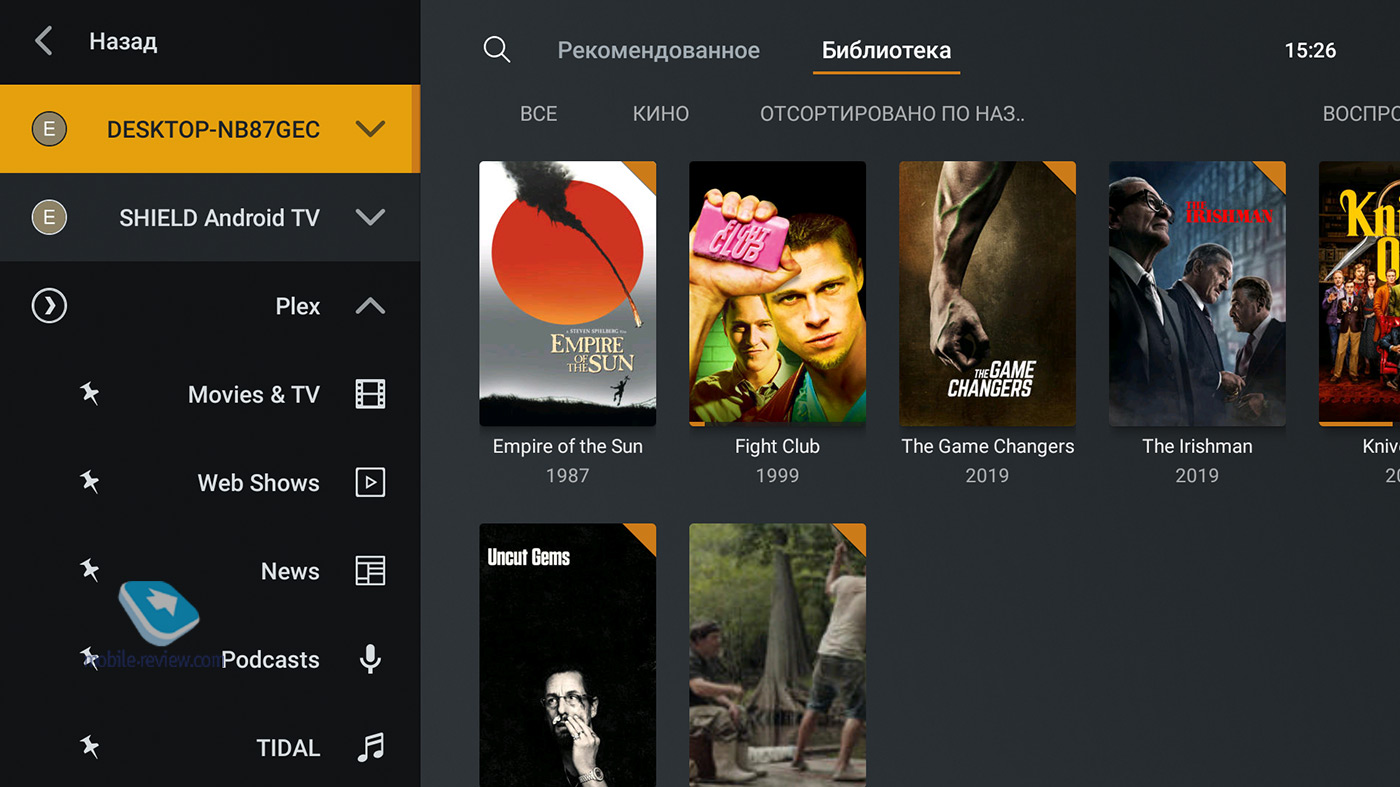Open the КИНО type filter
Viewport: 1400px width, 787px height.
[x=660, y=114]
